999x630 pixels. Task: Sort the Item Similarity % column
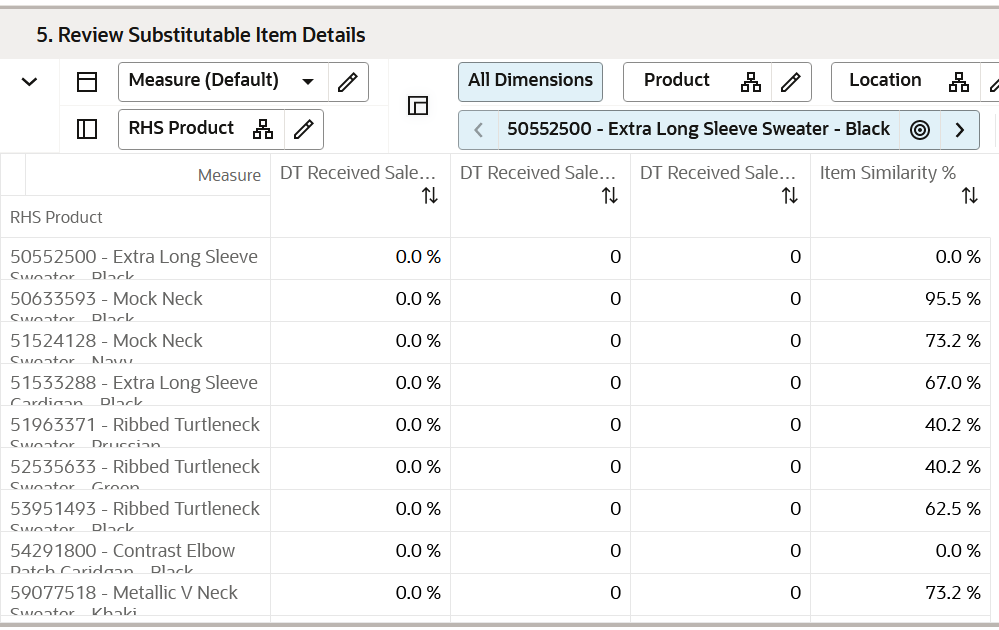pos(970,196)
